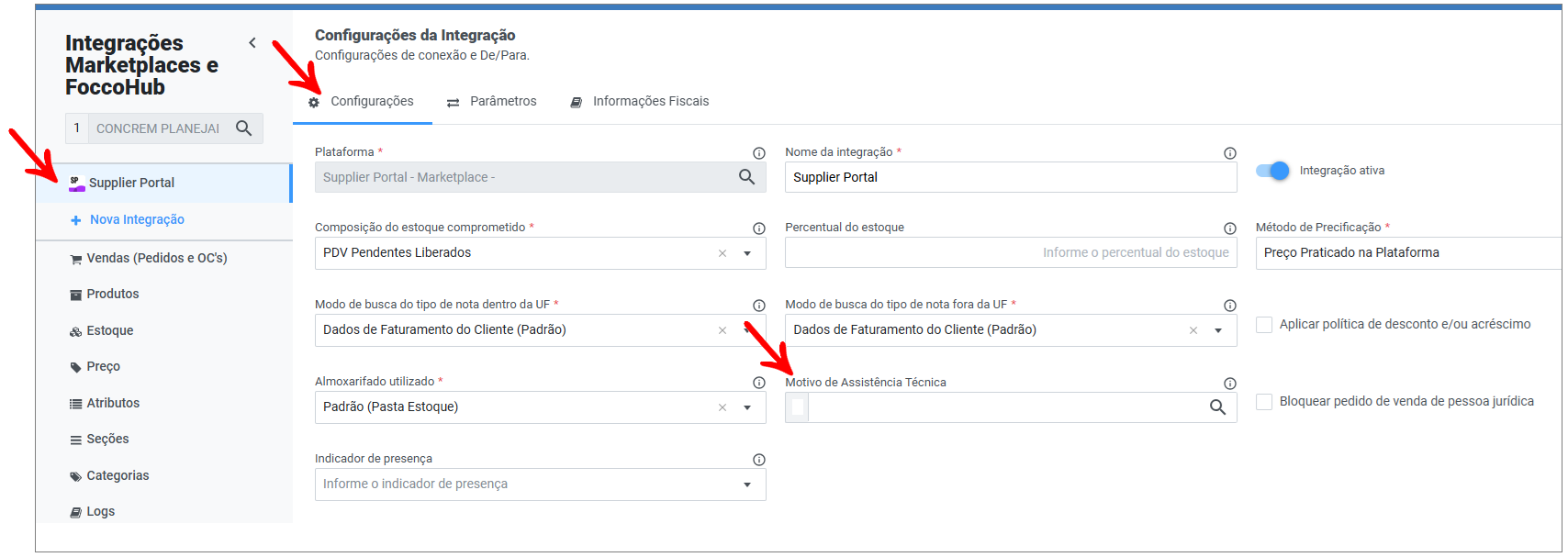Screen dimensions: 1568x557
Task: Clear the Padrão (Pasta Estoque) selection
Action: tap(722, 407)
